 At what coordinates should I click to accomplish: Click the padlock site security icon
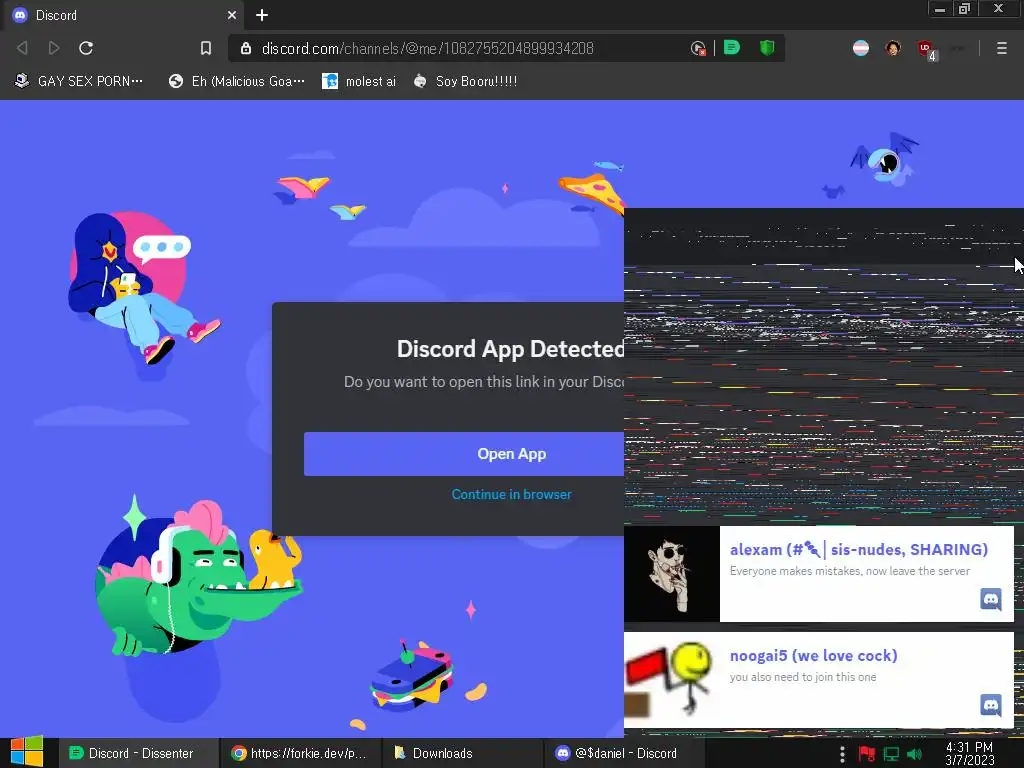point(246,48)
